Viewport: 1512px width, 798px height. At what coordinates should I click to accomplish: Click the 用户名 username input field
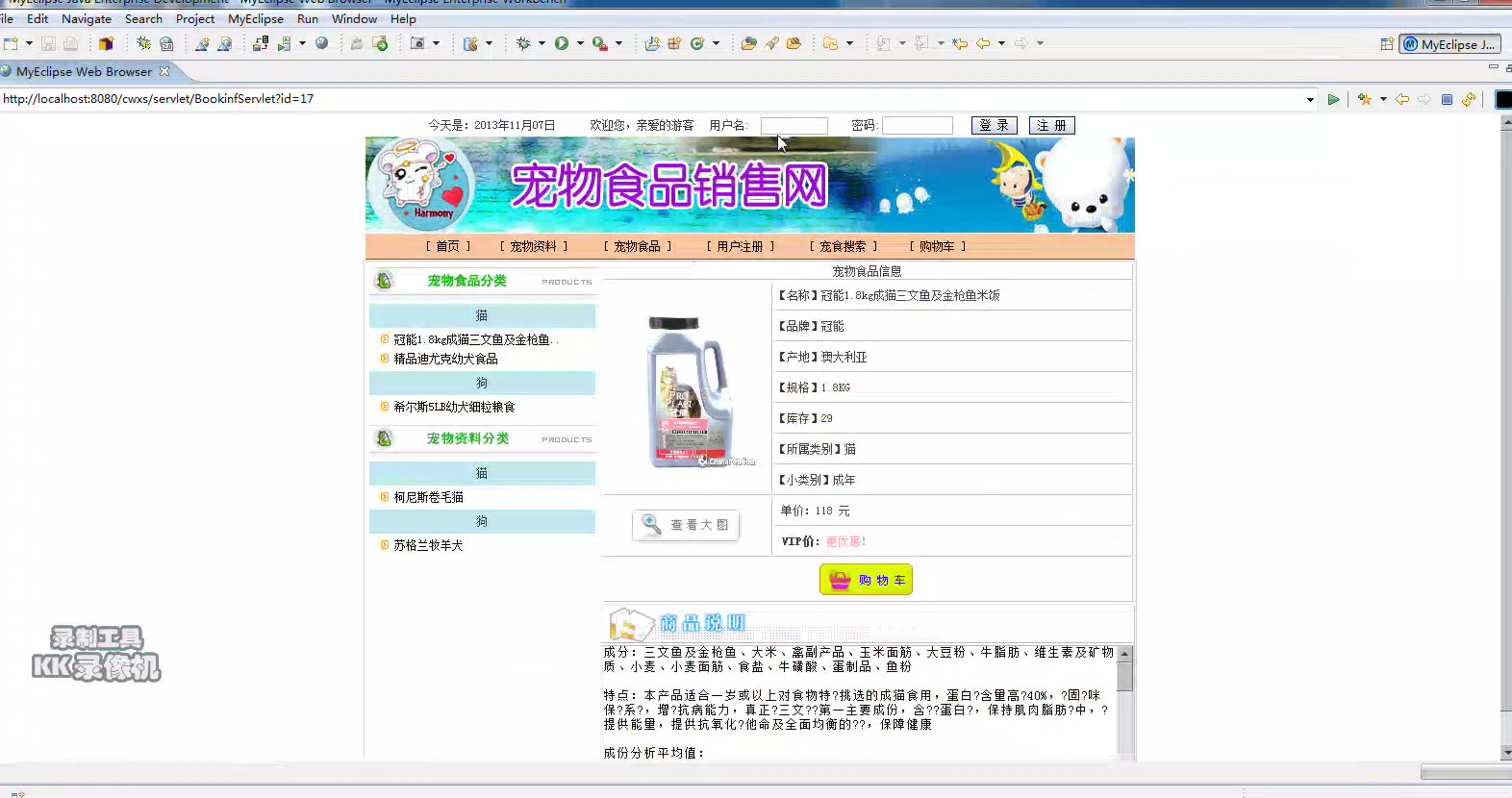794,126
